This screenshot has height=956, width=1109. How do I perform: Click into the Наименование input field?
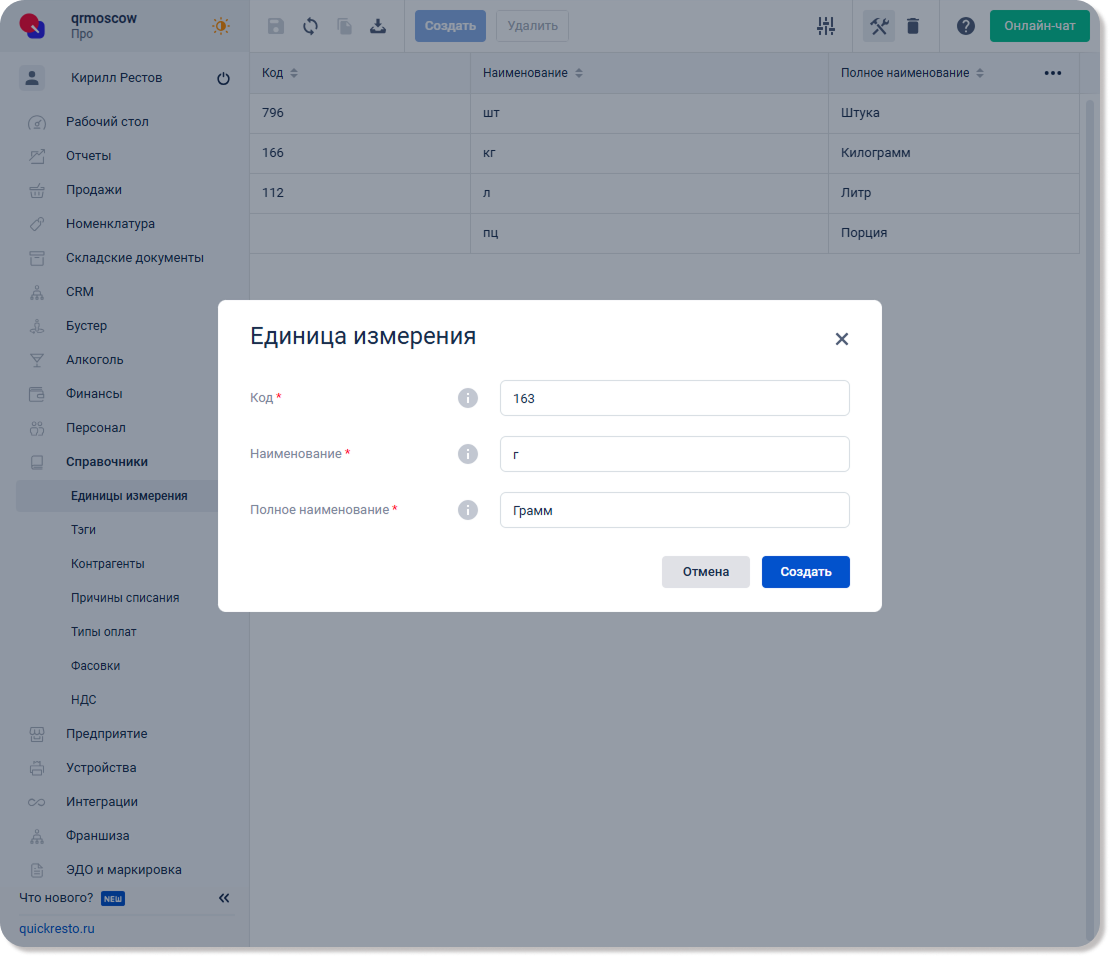point(674,454)
